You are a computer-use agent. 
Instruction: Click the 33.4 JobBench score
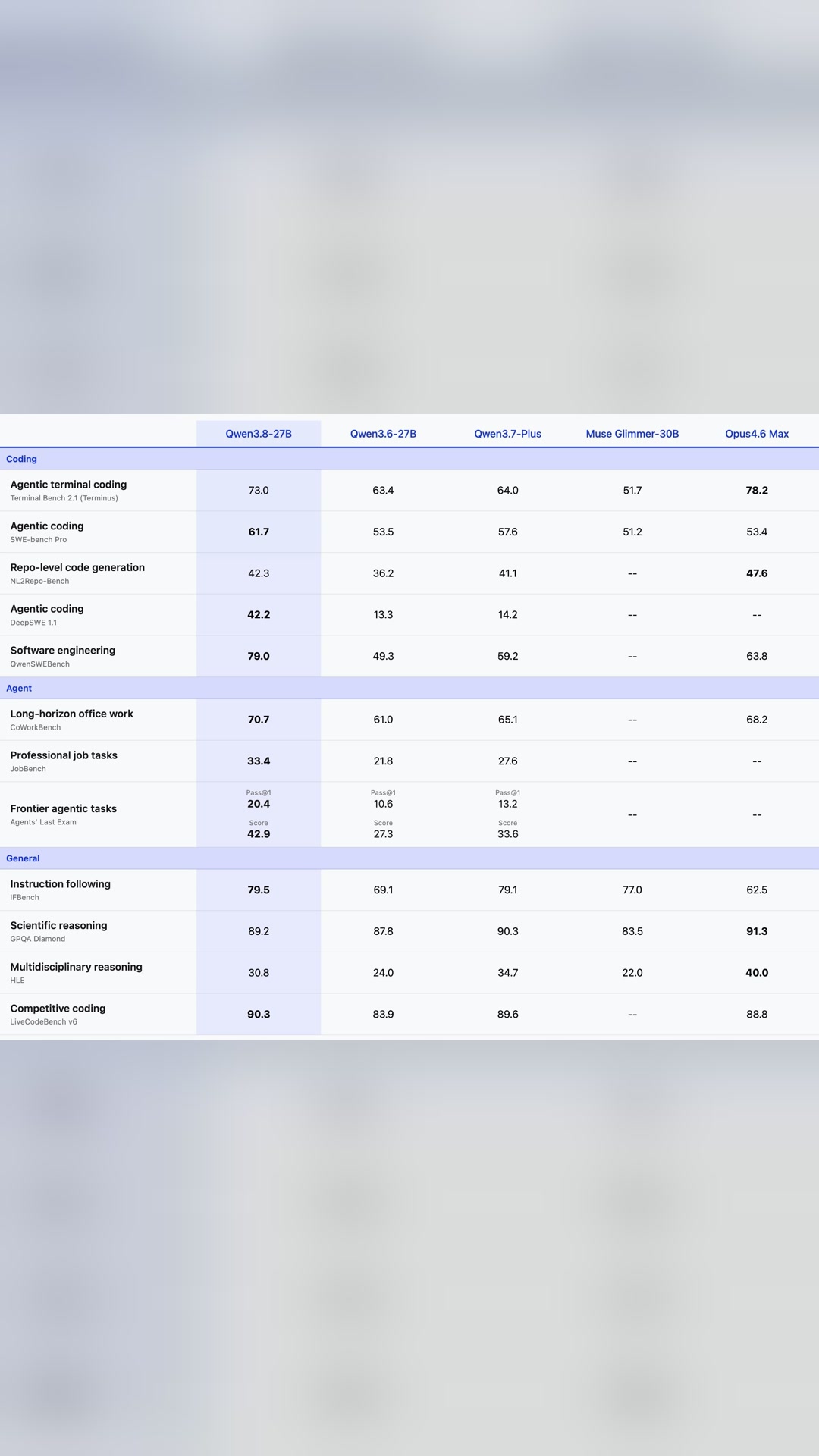[x=259, y=761]
